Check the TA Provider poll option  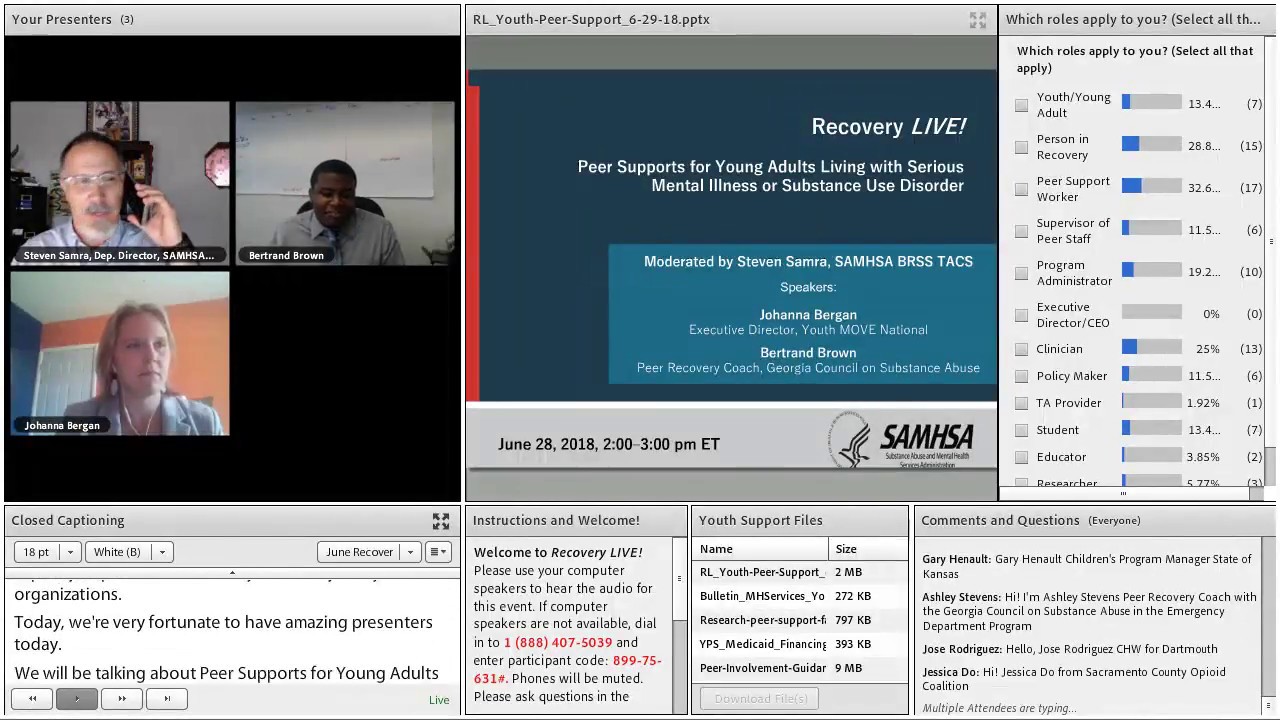click(1021, 403)
